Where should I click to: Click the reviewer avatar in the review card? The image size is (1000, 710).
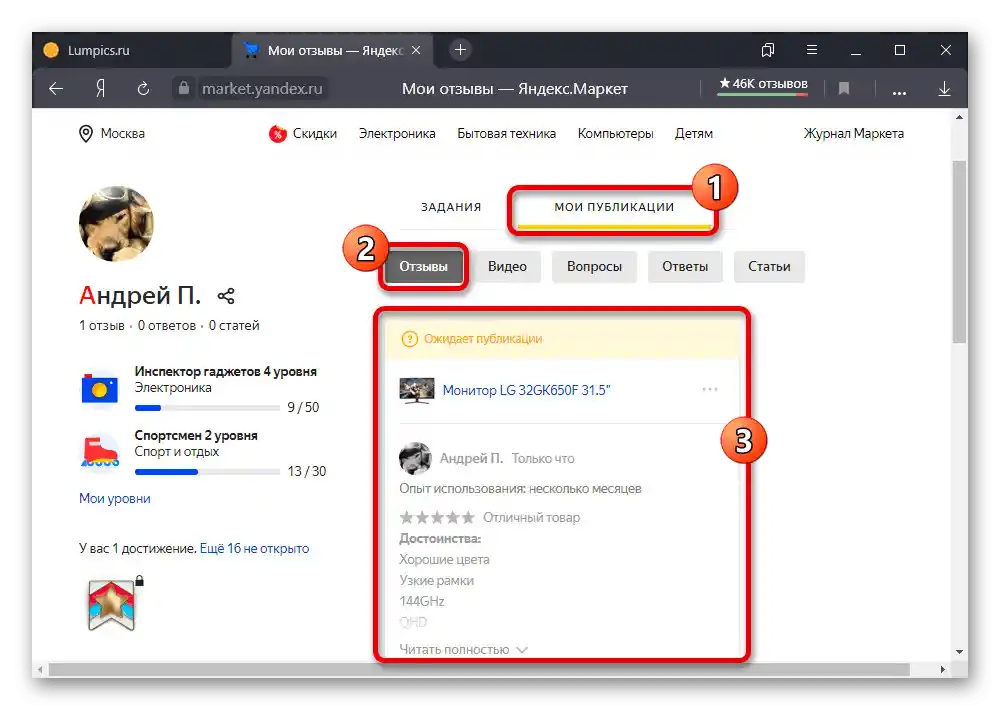(x=415, y=458)
